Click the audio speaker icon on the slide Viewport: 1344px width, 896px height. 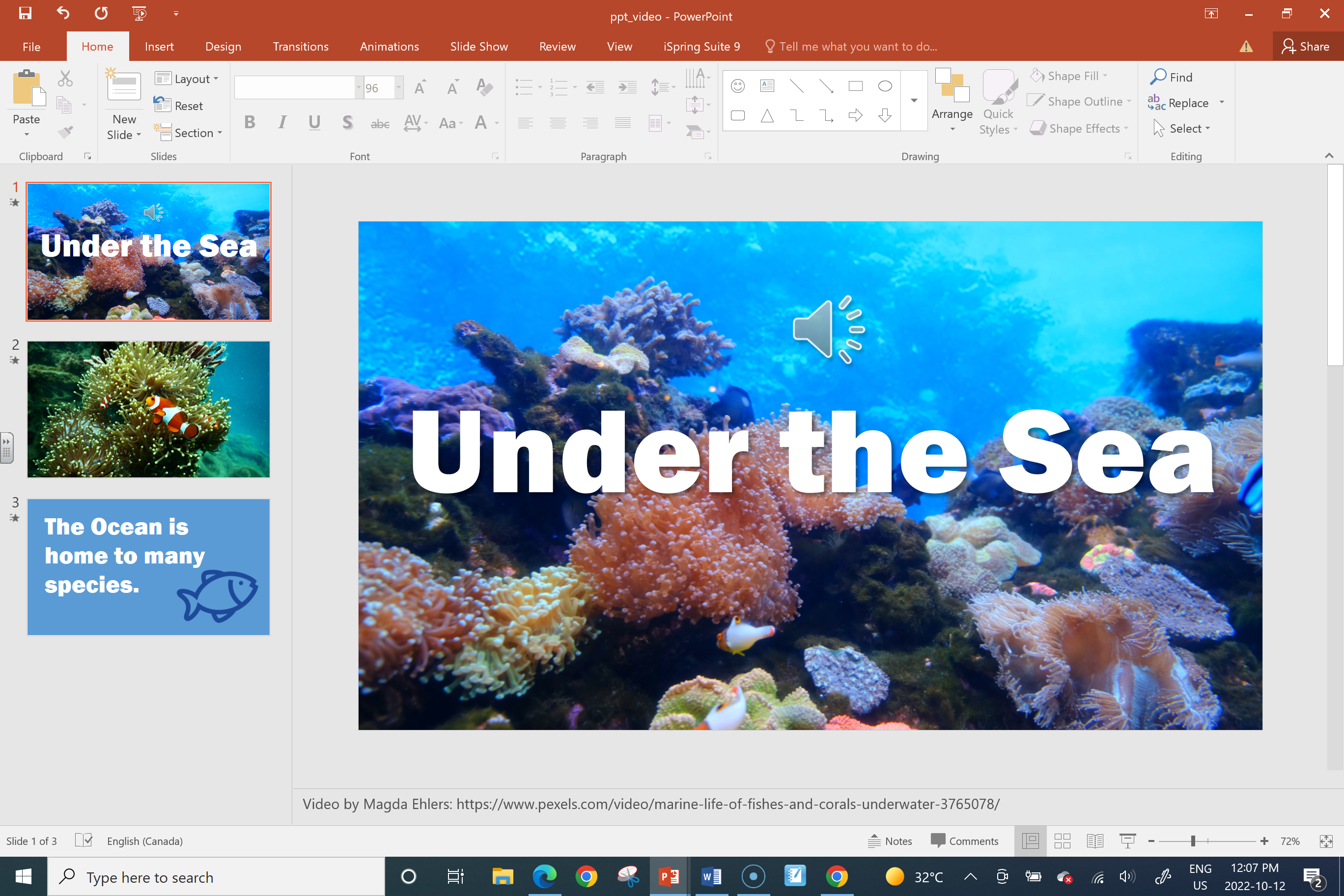pos(829,330)
